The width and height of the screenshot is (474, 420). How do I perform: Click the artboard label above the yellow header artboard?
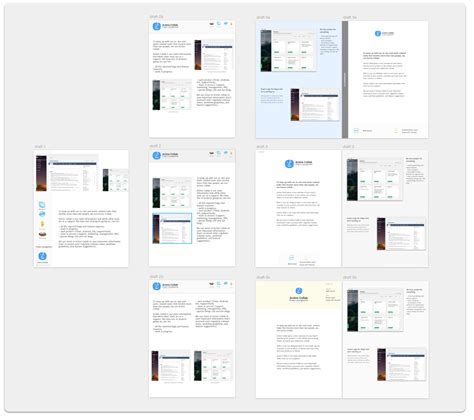[263, 277]
